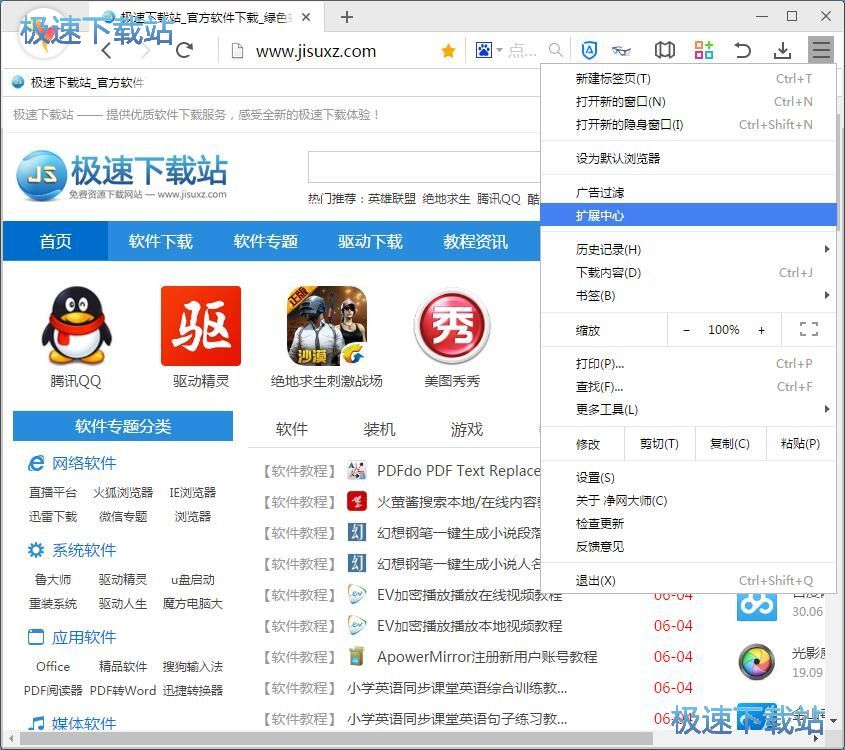Close the 极速下载站 browser tab

point(306,17)
